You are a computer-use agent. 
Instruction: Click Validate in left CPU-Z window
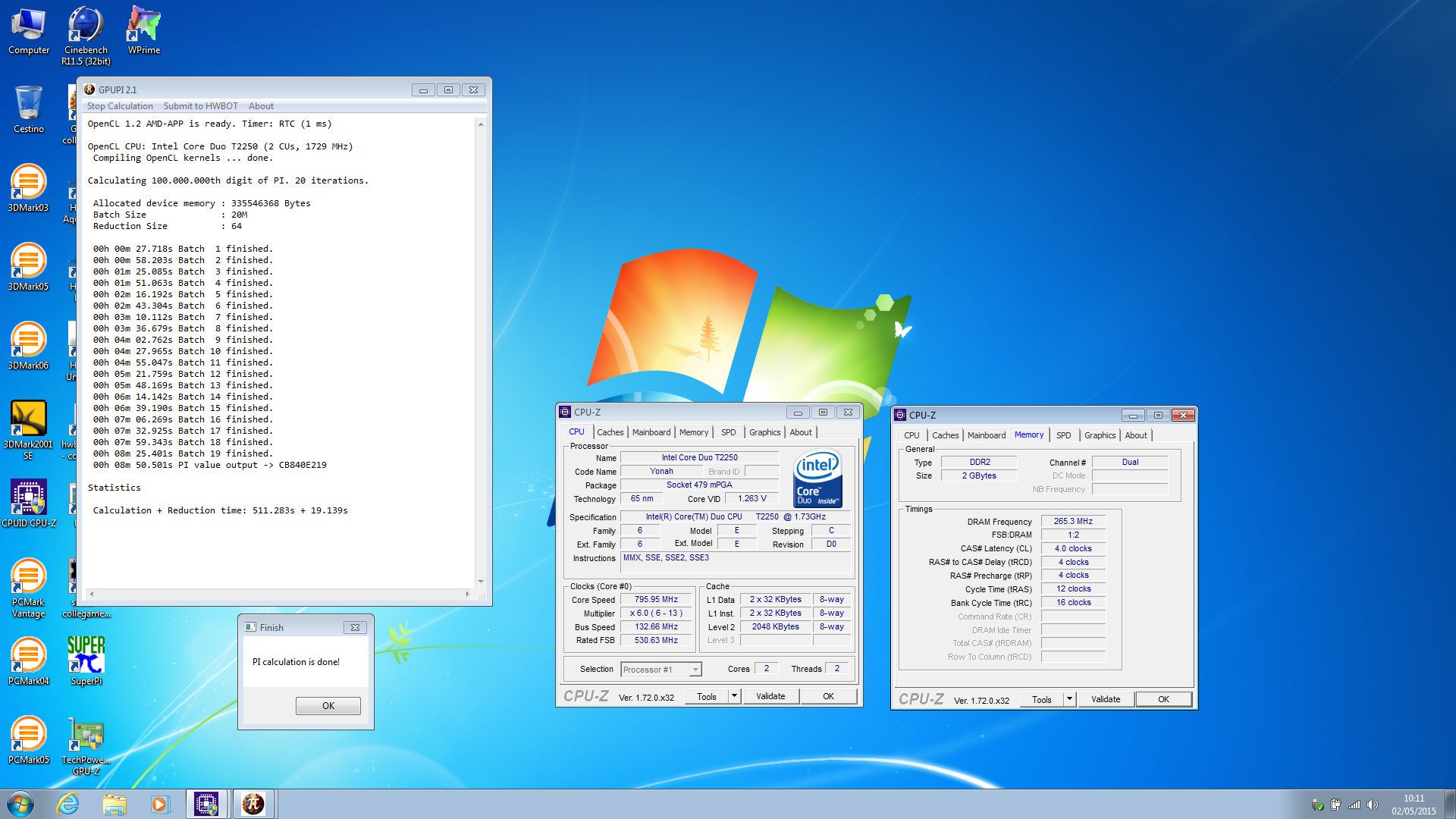click(770, 697)
